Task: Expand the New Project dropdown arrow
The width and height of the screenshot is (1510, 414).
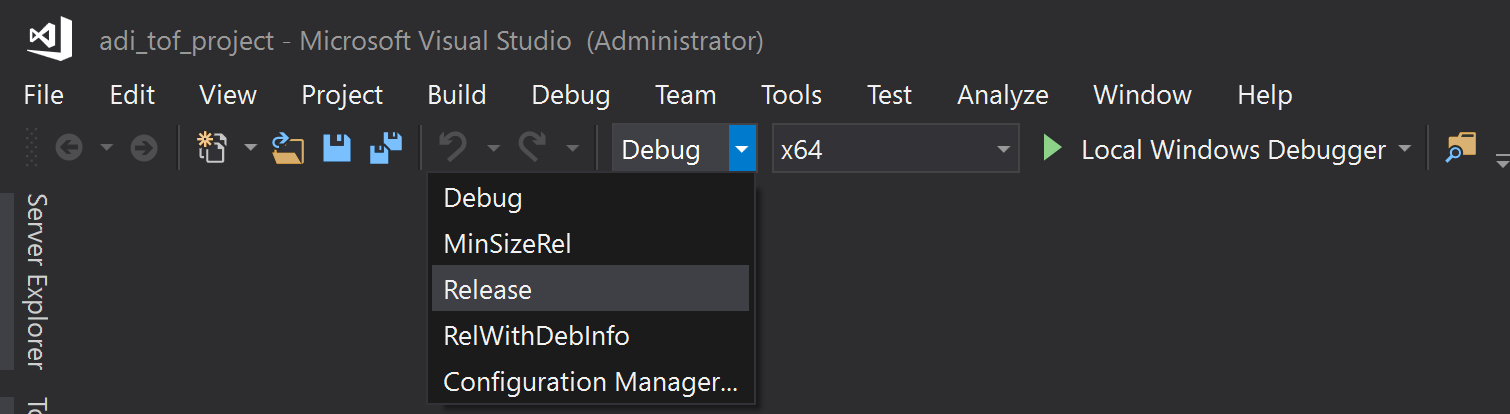Action: 250,149
